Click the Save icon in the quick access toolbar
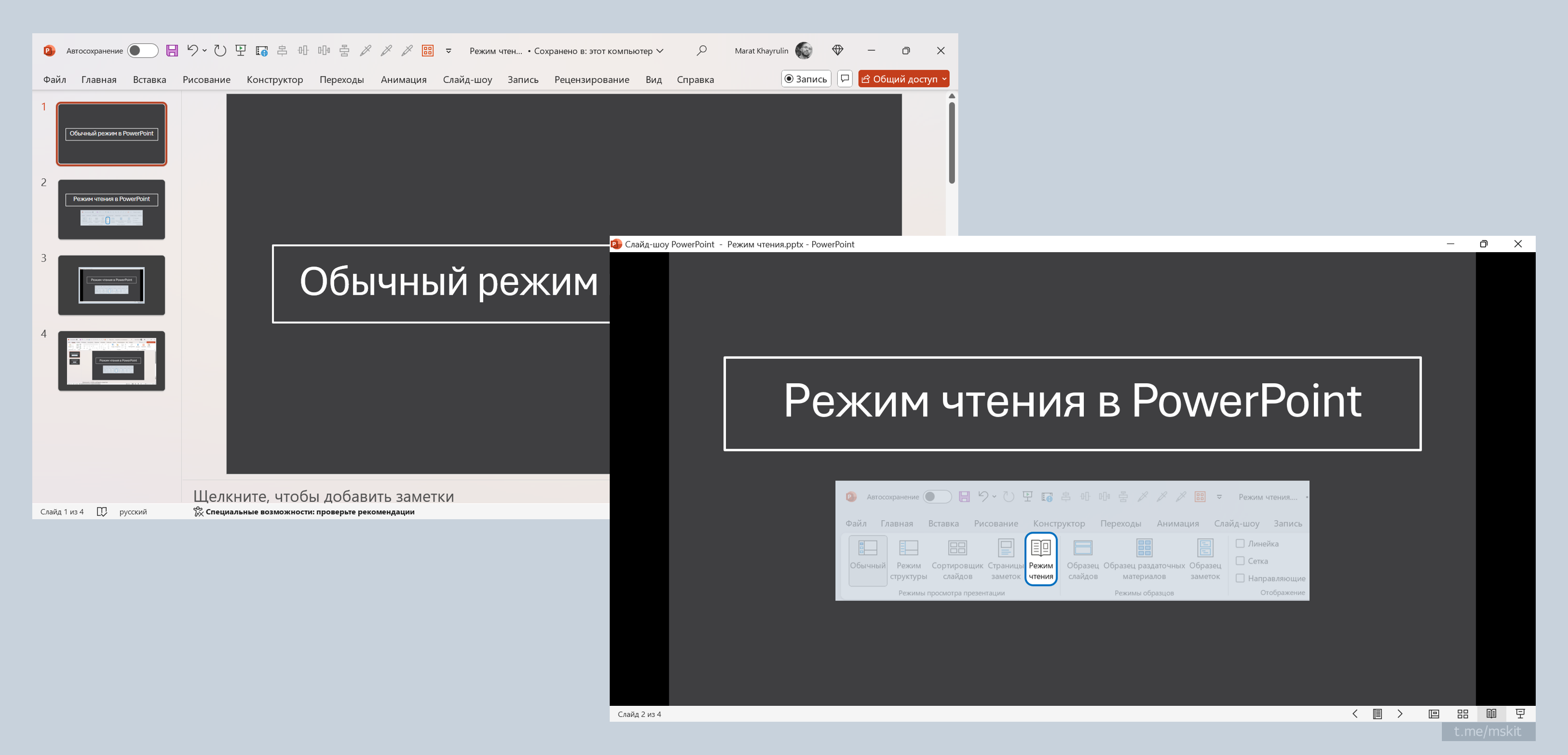Image resolution: width=1568 pixels, height=755 pixels. point(172,51)
